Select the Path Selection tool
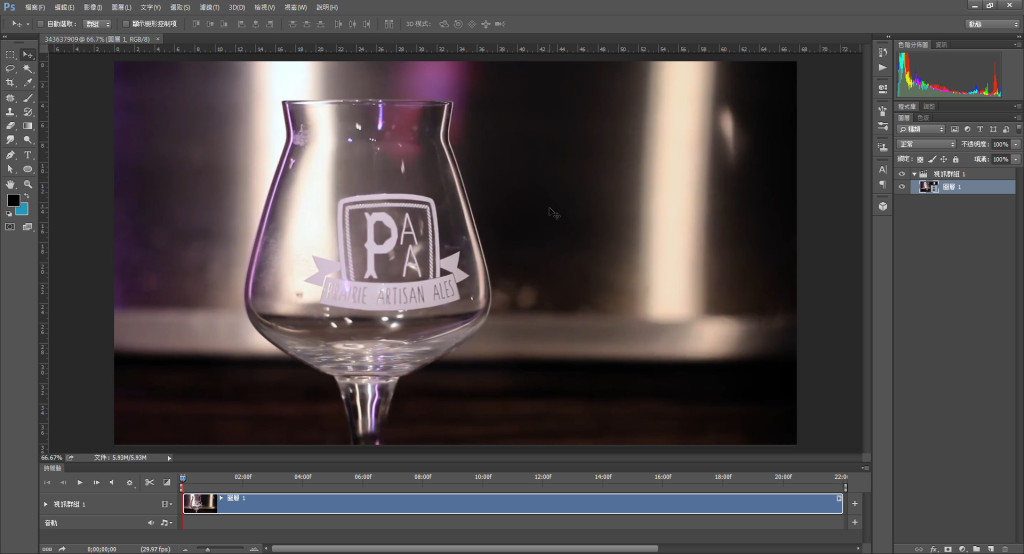The image size is (1024, 554). [x=10, y=169]
